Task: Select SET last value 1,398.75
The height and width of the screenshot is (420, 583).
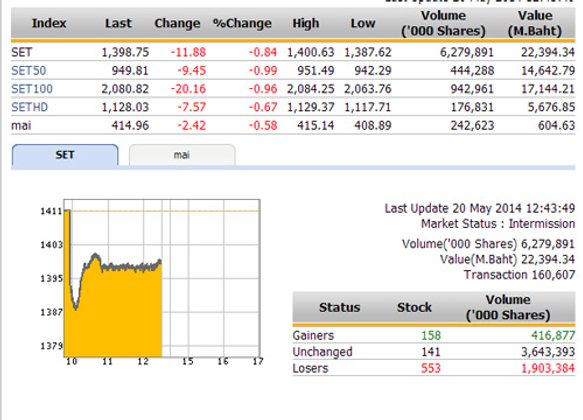Action: point(125,52)
